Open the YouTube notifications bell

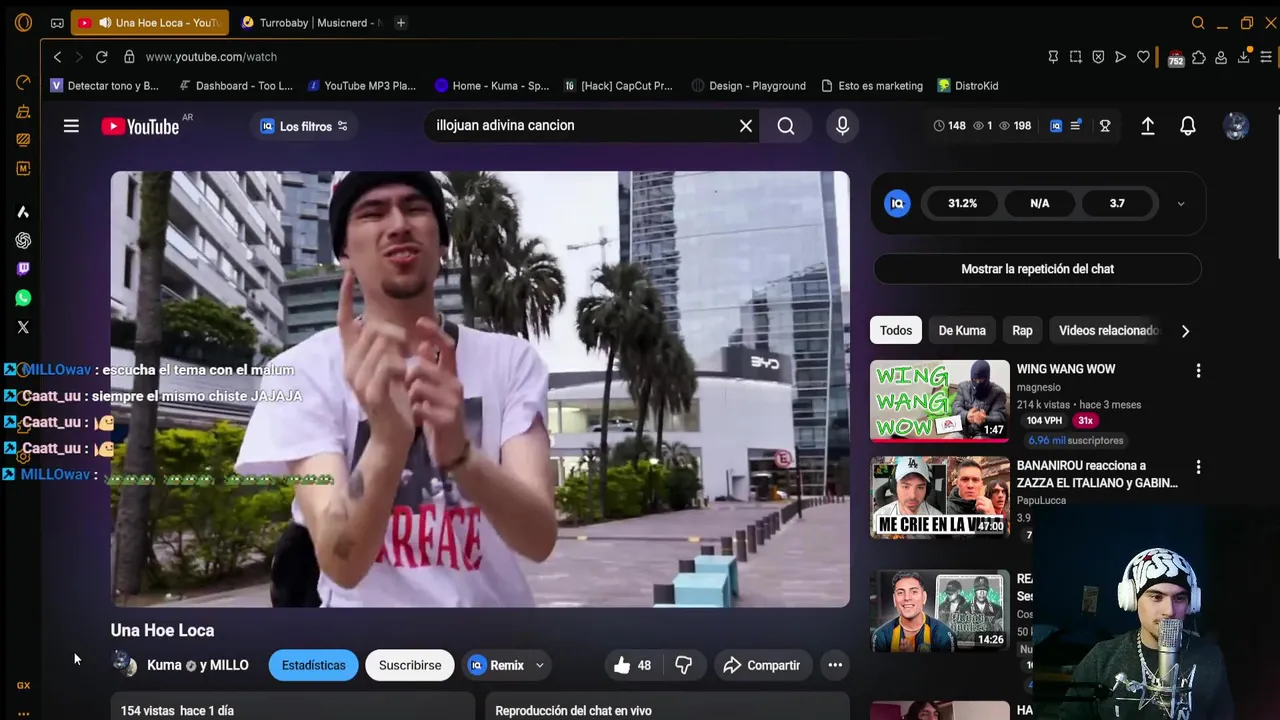(1188, 126)
